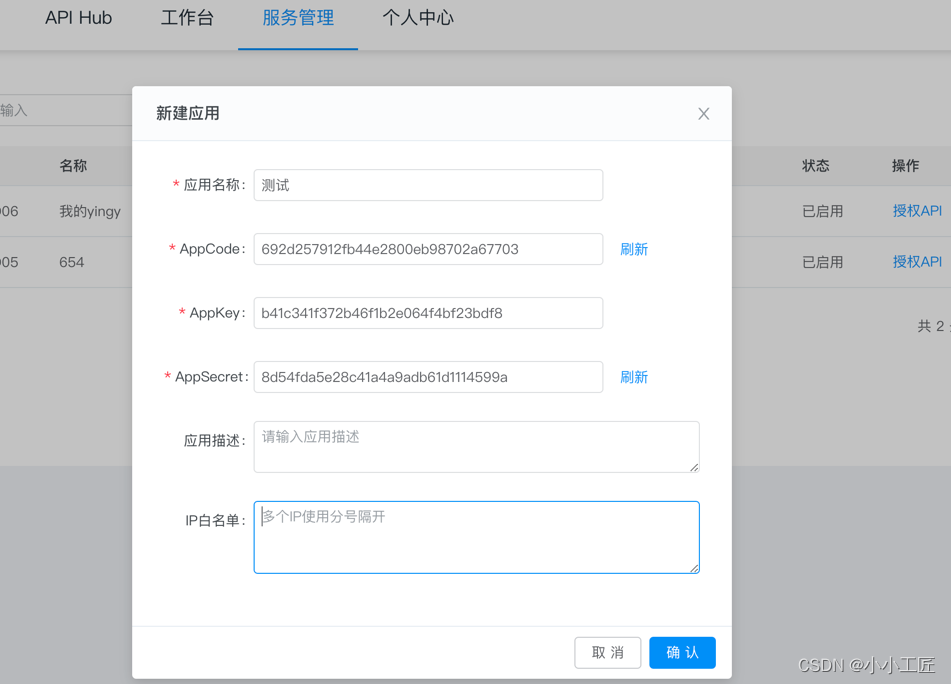Close the 新建应用 dialog via the X icon
The image size is (951, 684).
703,113
